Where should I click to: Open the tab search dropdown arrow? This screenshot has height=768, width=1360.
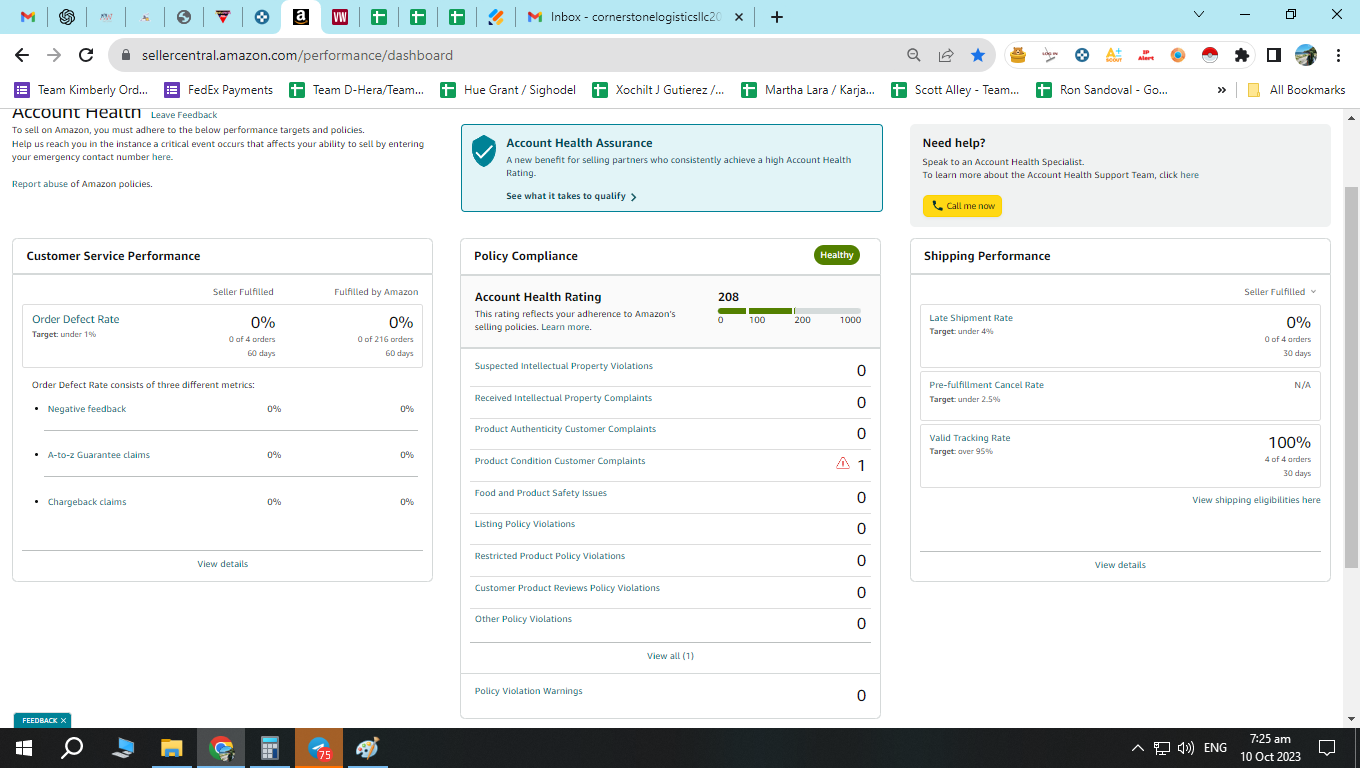pos(1200,15)
